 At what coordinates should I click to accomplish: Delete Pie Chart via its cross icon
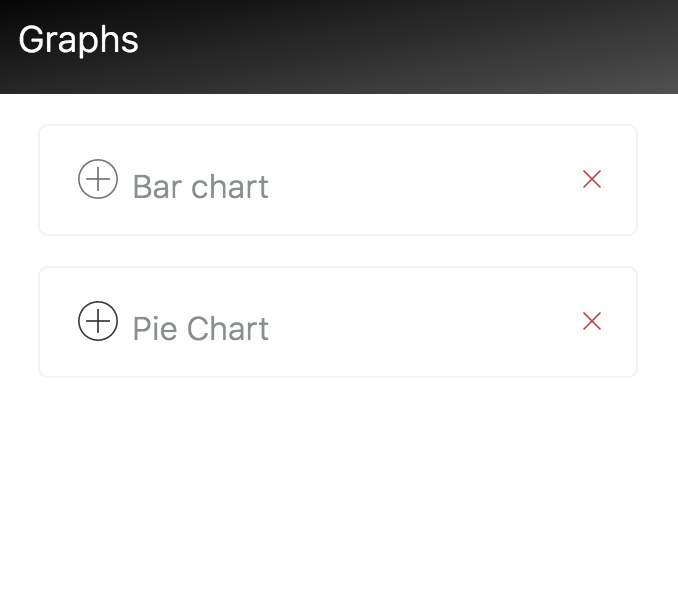click(x=592, y=321)
